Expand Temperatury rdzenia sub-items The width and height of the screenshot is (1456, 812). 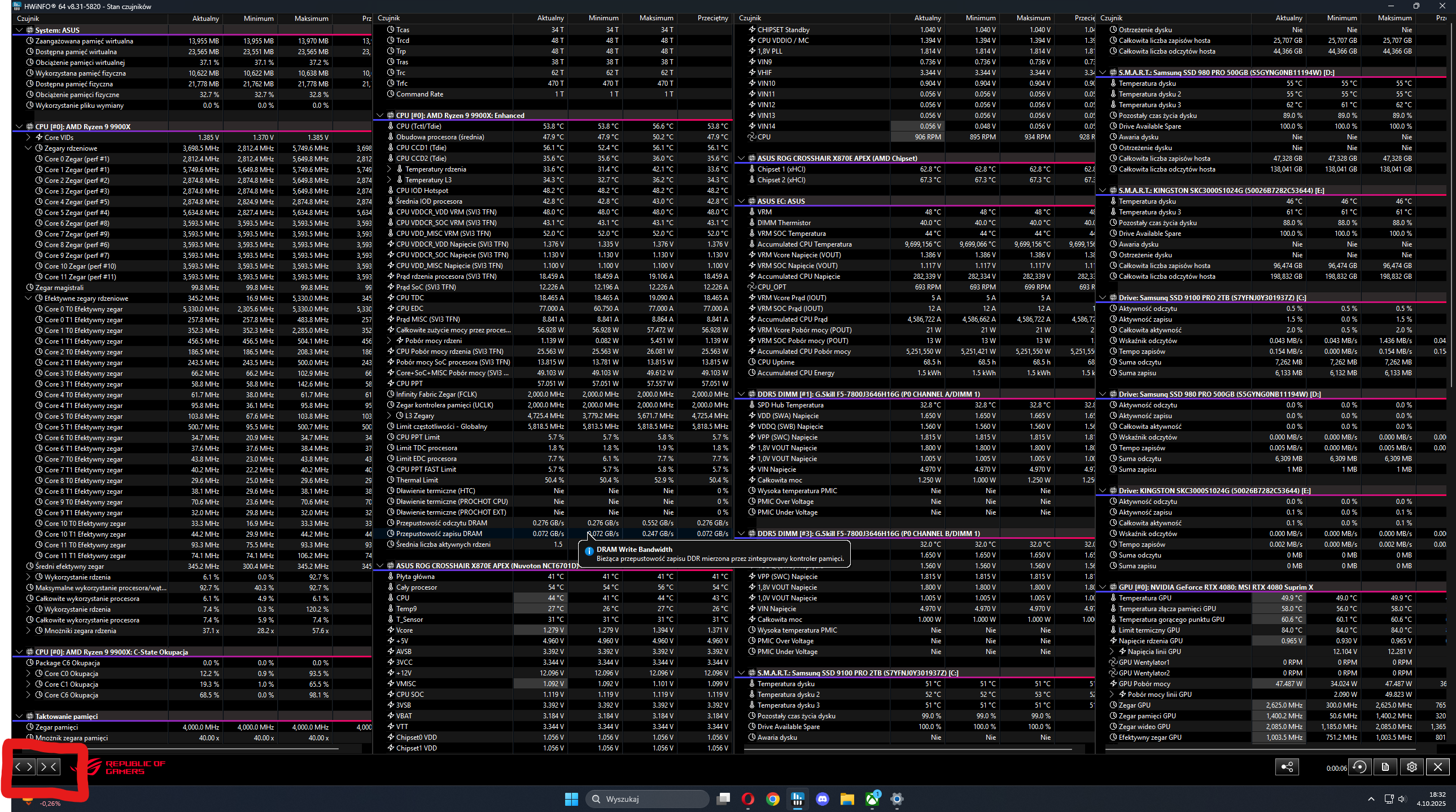(389, 169)
